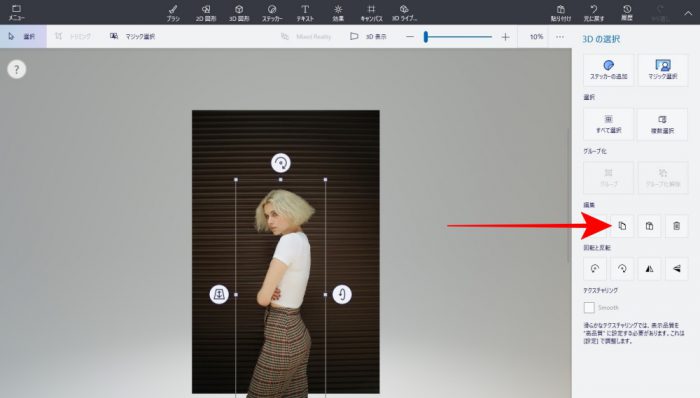Flip the selection horizontally
This screenshot has width=700, height=398.
[x=649, y=269]
